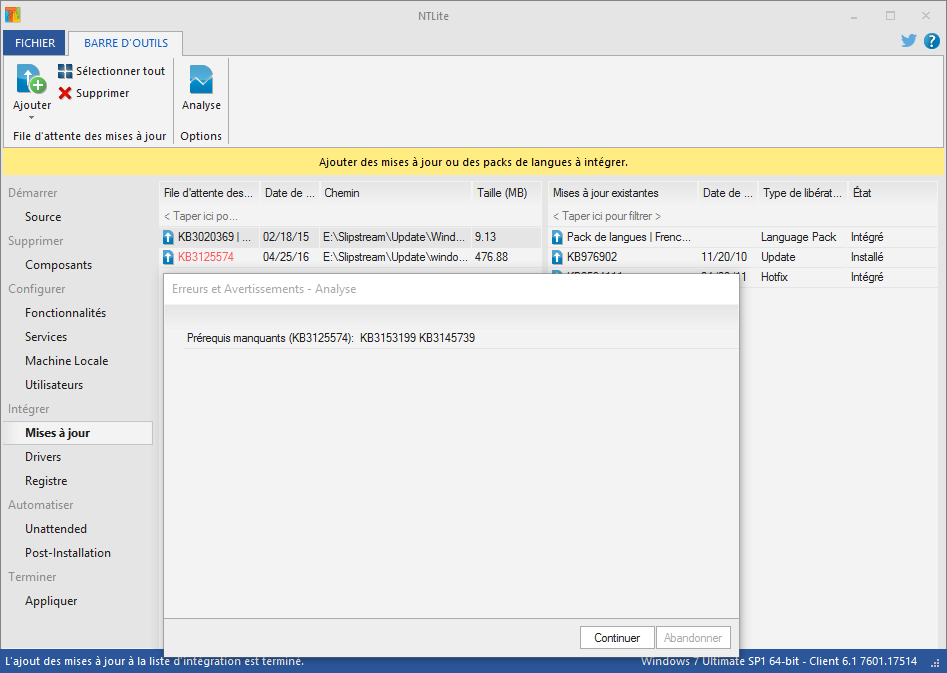Sort by Chemin column header
This screenshot has height=673, width=947.
tap(396, 193)
